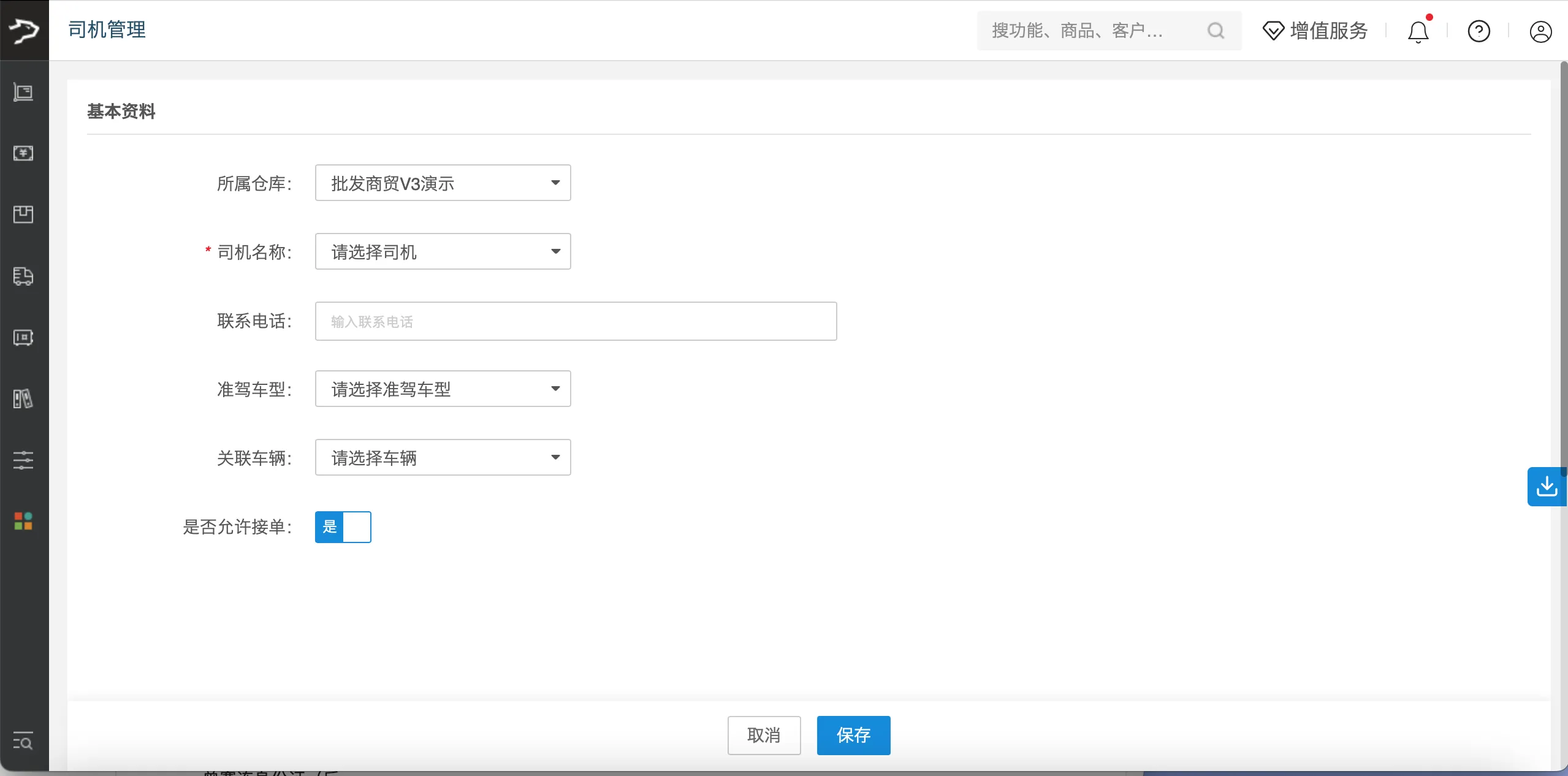Open the colorful apps grid icon in sidebar
Screen dimensions: 1568x776
(23, 522)
